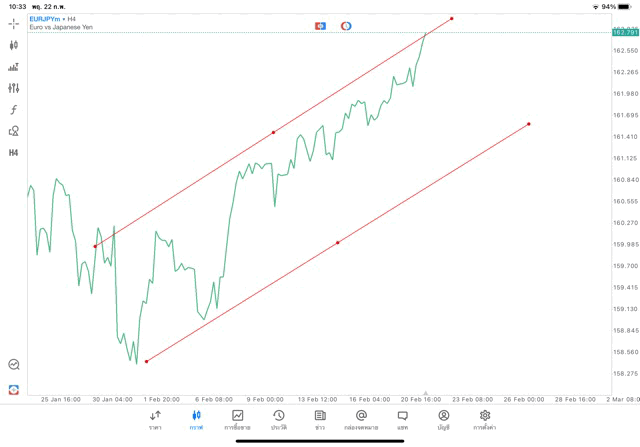Screen dimensions: 640x447
Task: Open the chart type candlestick icon in sidebar
Action: [13, 45]
